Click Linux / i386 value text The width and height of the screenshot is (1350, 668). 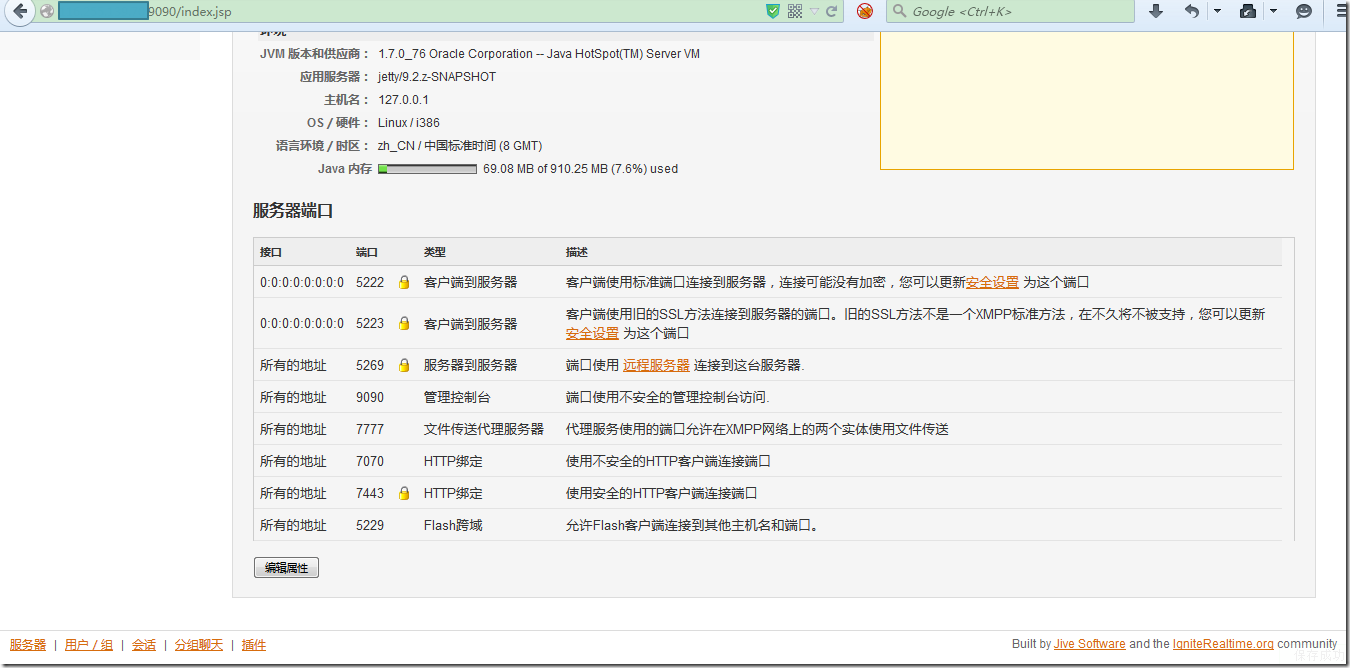(x=409, y=123)
